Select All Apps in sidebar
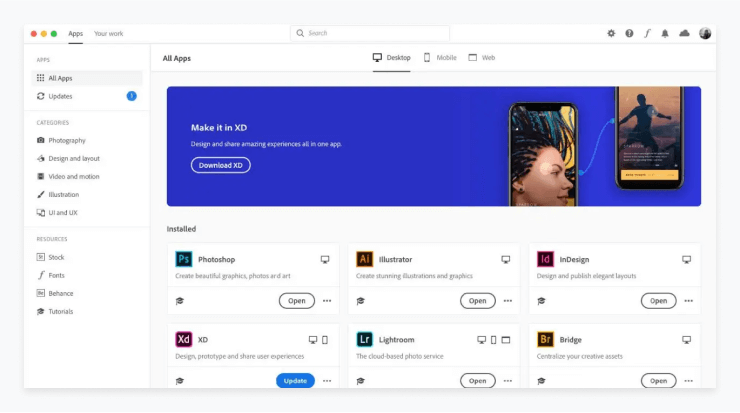 [x=87, y=78]
